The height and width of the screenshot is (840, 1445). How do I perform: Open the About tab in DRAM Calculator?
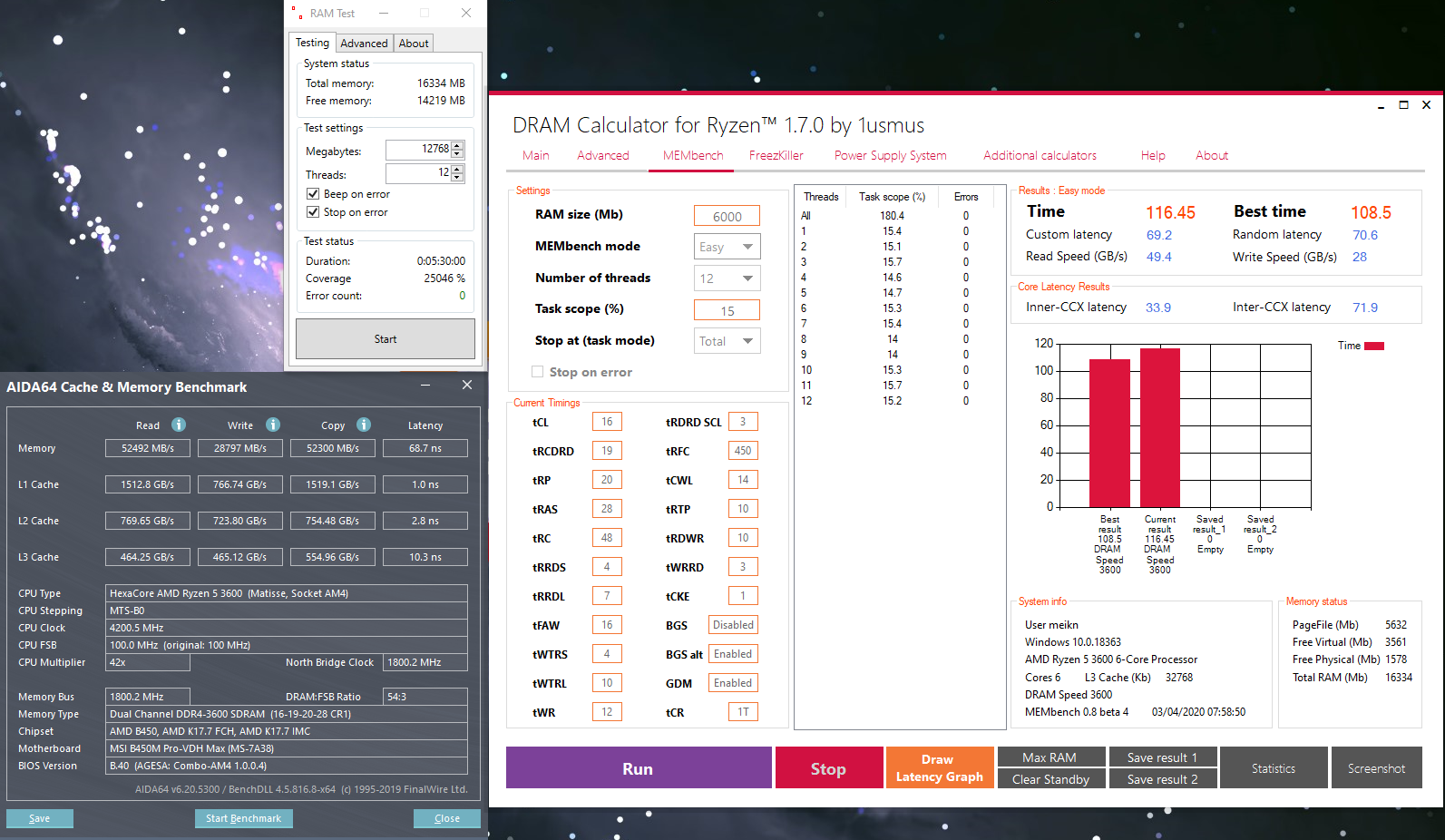tap(1212, 155)
